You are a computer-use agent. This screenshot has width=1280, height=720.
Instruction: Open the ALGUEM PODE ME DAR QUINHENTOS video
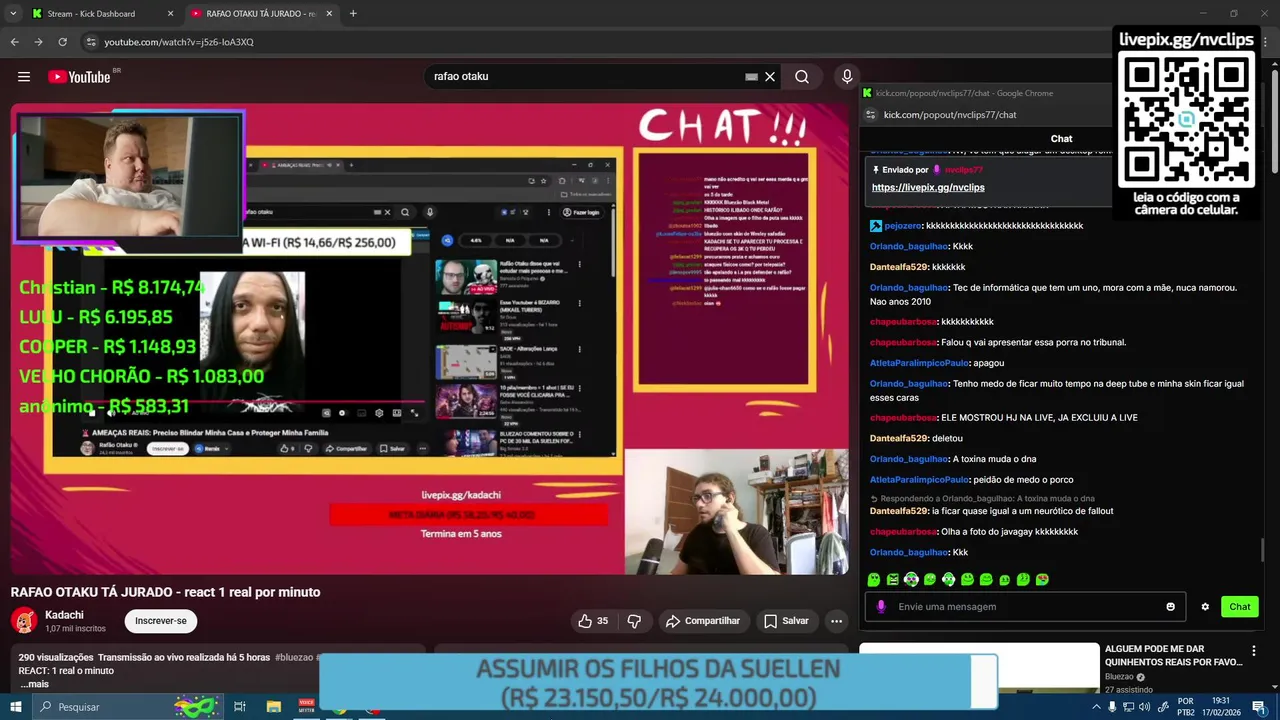tap(1174, 656)
